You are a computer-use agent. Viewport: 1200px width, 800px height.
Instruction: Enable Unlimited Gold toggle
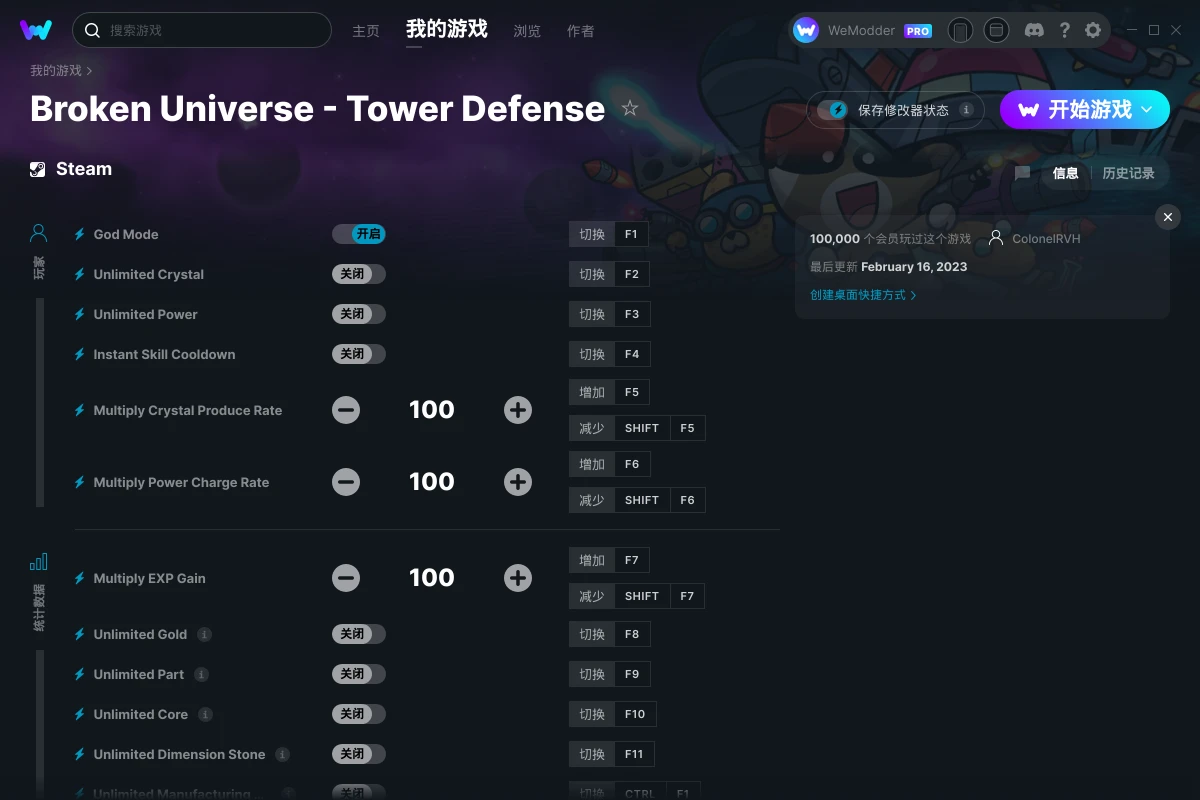pyautogui.click(x=359, y=634)
